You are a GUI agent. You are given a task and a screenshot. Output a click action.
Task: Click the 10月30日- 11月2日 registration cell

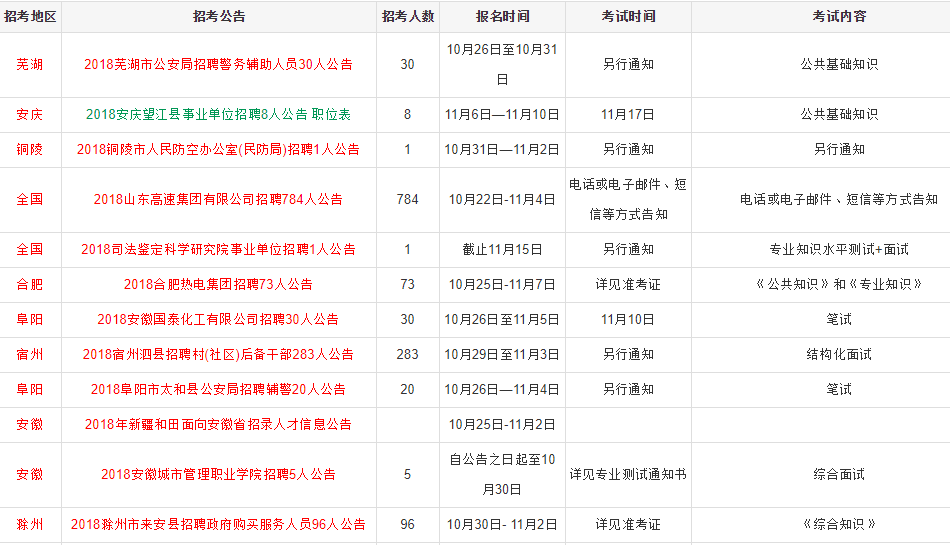(502, 524)
